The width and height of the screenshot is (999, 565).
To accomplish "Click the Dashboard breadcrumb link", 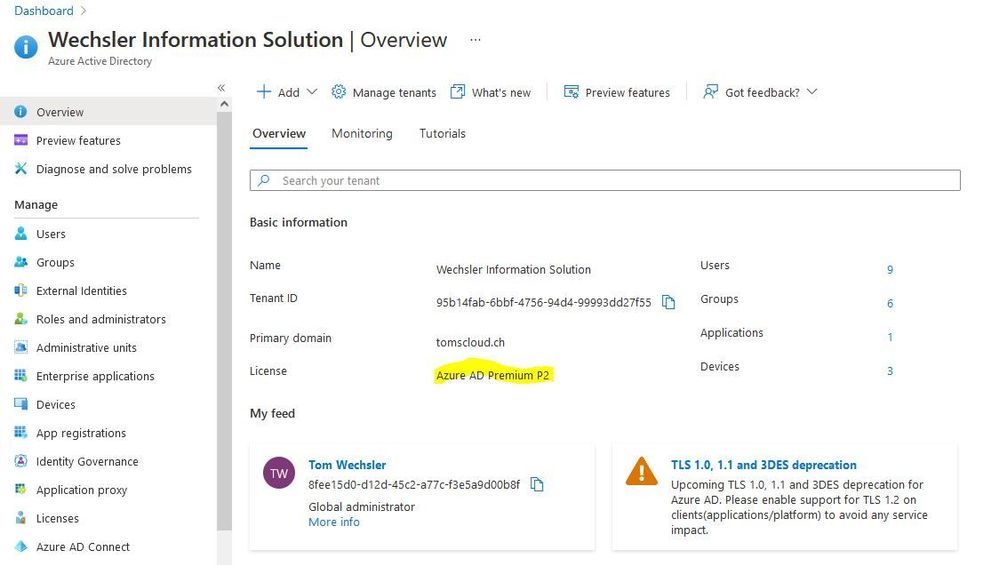I will (x=44, y=11).
